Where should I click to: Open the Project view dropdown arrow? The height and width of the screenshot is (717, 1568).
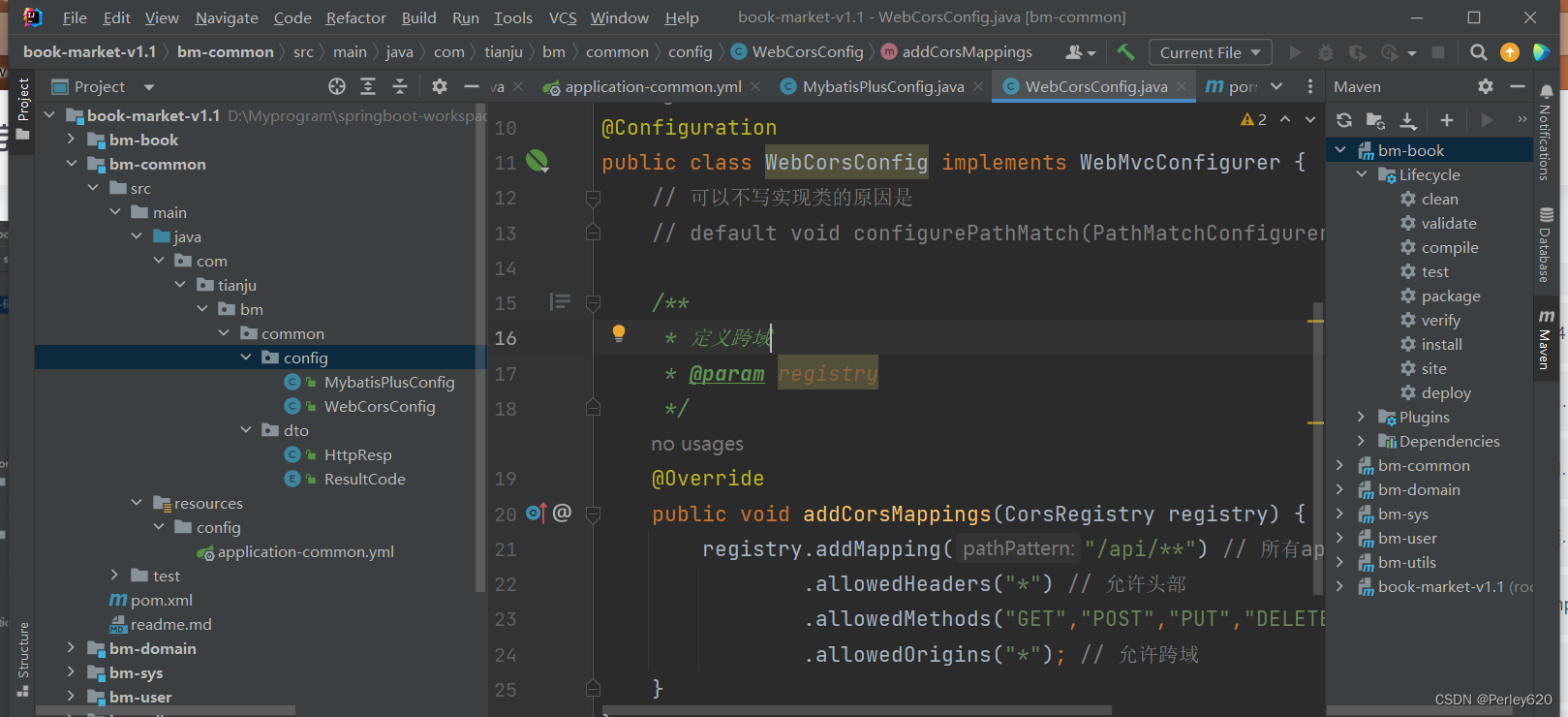(149, 87)
